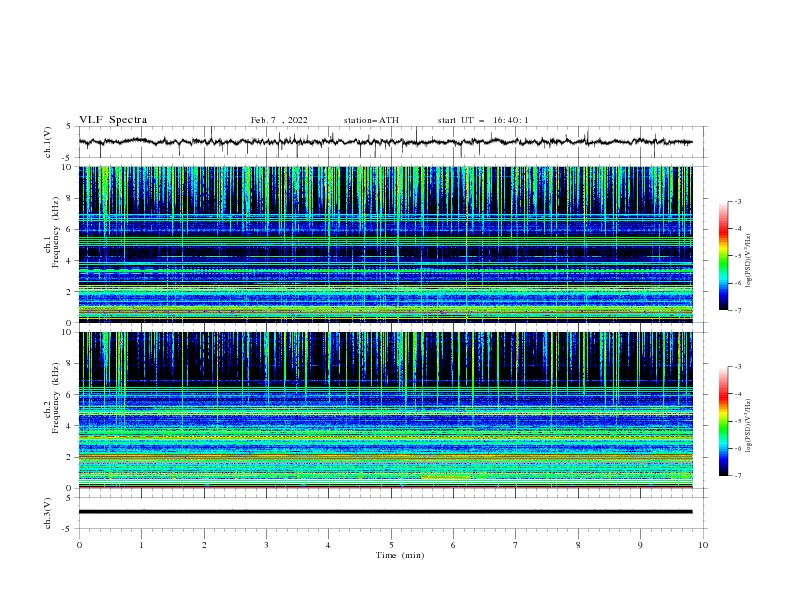The image size is (792, 612).
Task: Click the log(PSD) label beside the lower colorbar
Action: (748, 425)
